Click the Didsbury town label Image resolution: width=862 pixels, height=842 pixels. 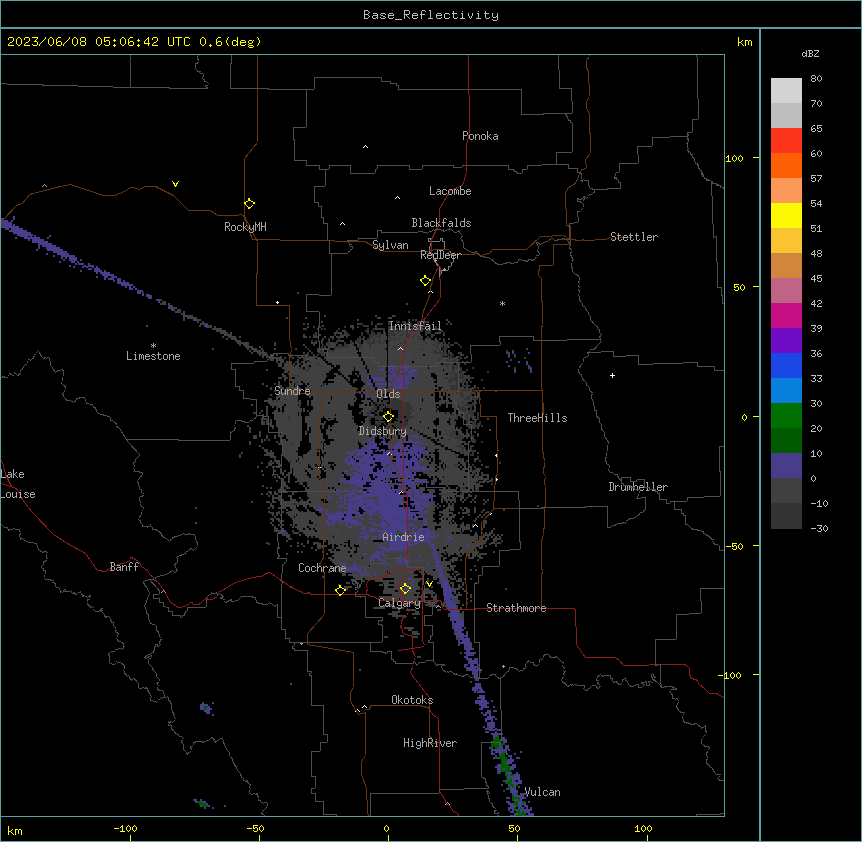click(383, 431)
